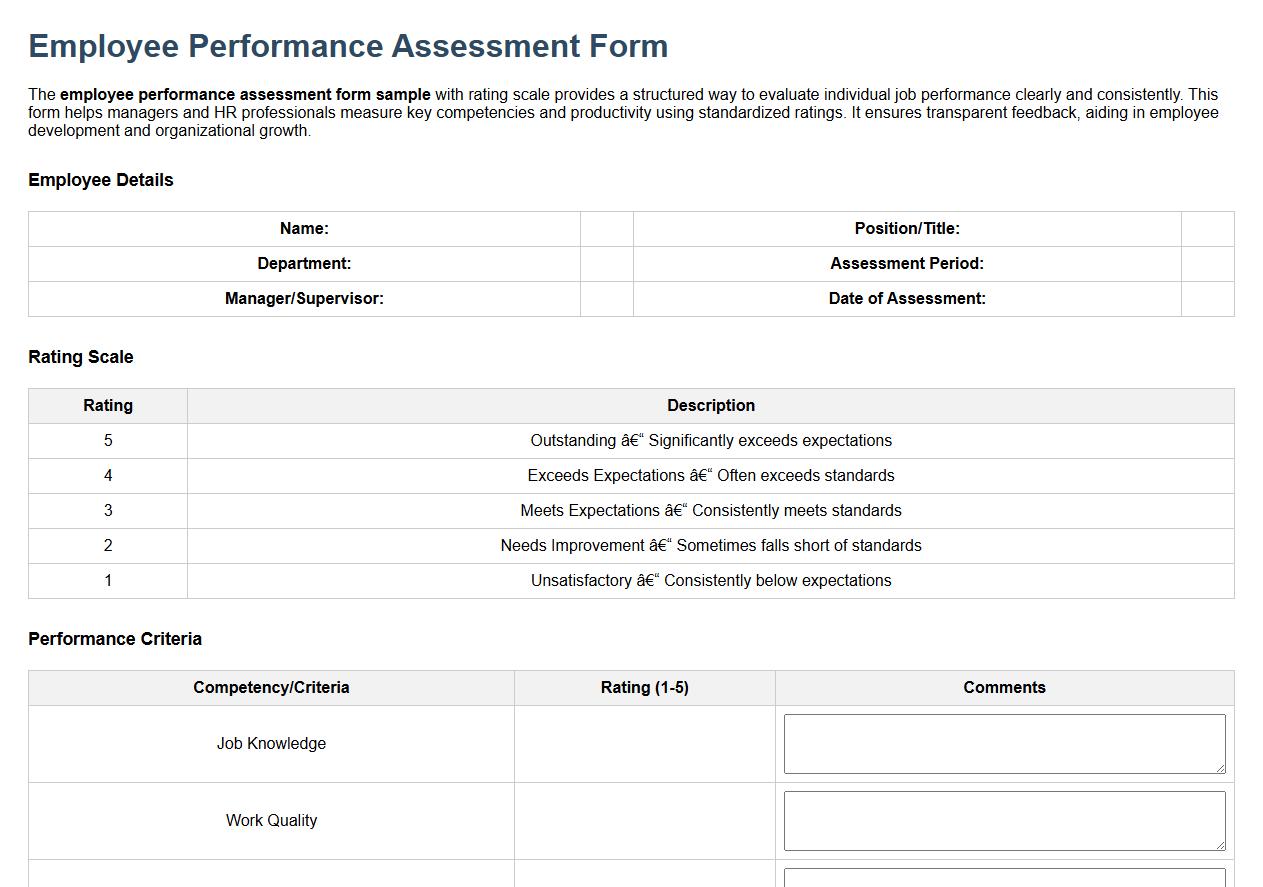Click the Assessment Period input field
1263x887 pixels.
[x=1206, y=263]
